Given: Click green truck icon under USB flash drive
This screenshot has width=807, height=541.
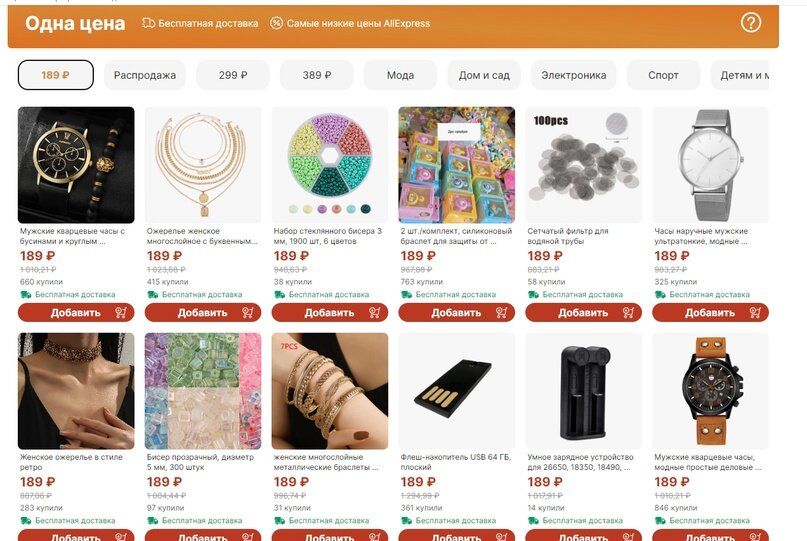Looking at the screenshot, I should click(x=406, y=520).
